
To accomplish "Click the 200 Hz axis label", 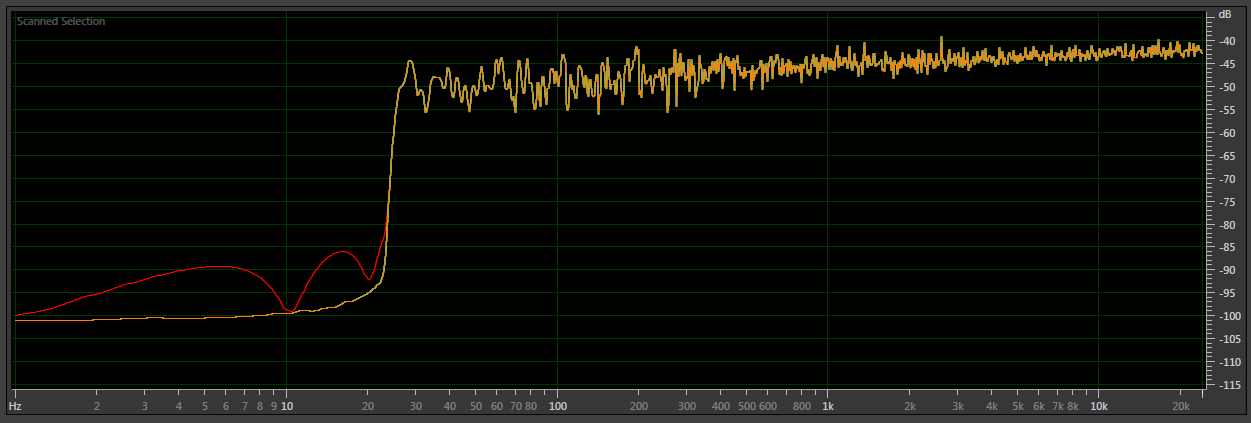I will (639, 407).
